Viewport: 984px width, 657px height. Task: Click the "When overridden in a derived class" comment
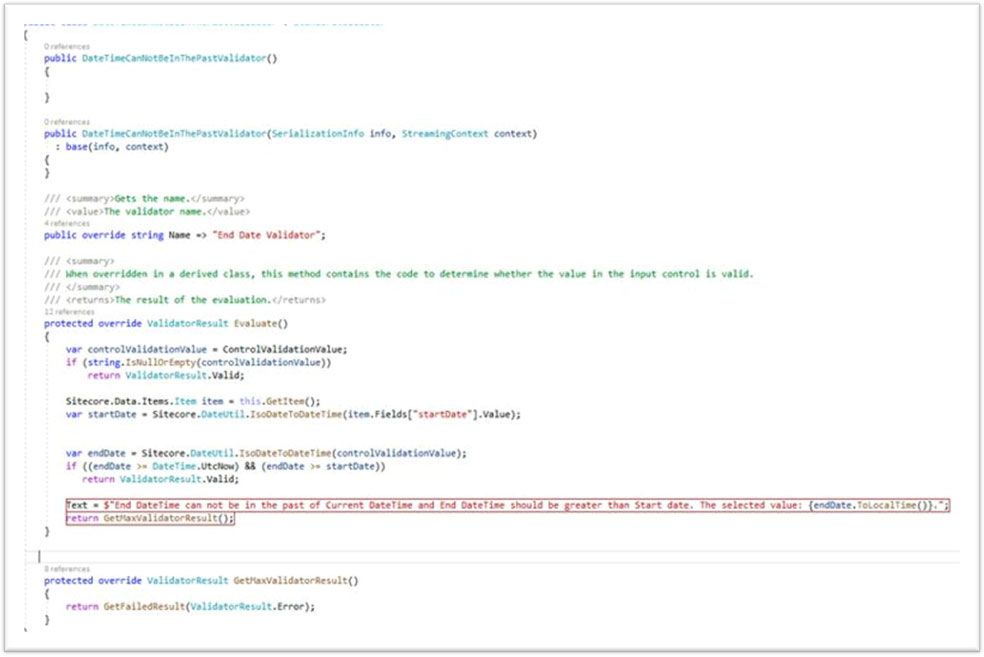pos(160,274)
